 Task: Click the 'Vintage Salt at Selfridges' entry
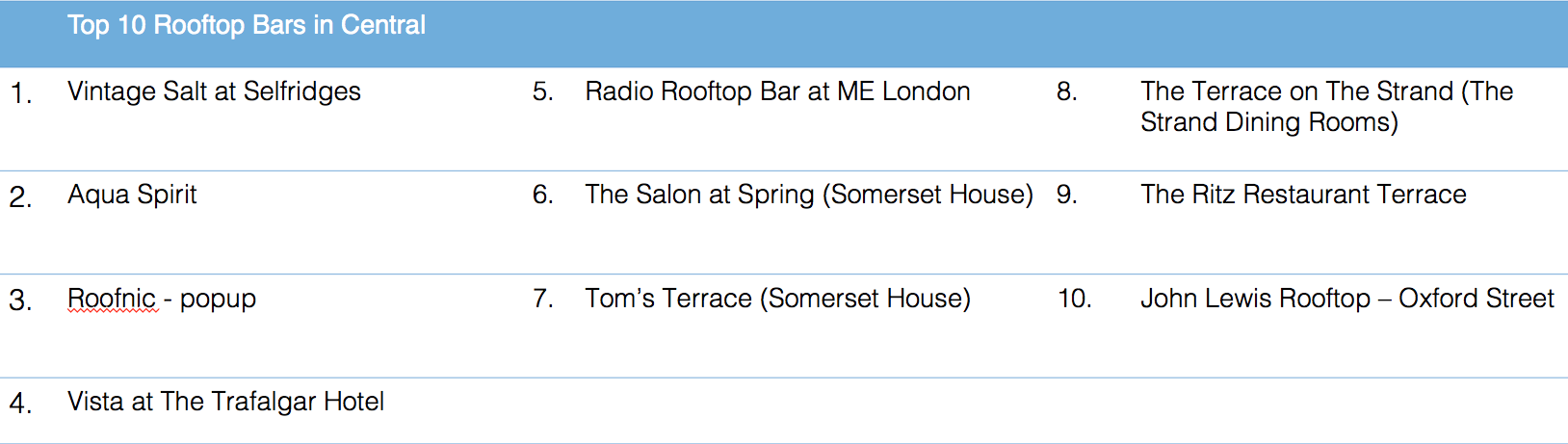pyautogui.click(x=214, y=91)
